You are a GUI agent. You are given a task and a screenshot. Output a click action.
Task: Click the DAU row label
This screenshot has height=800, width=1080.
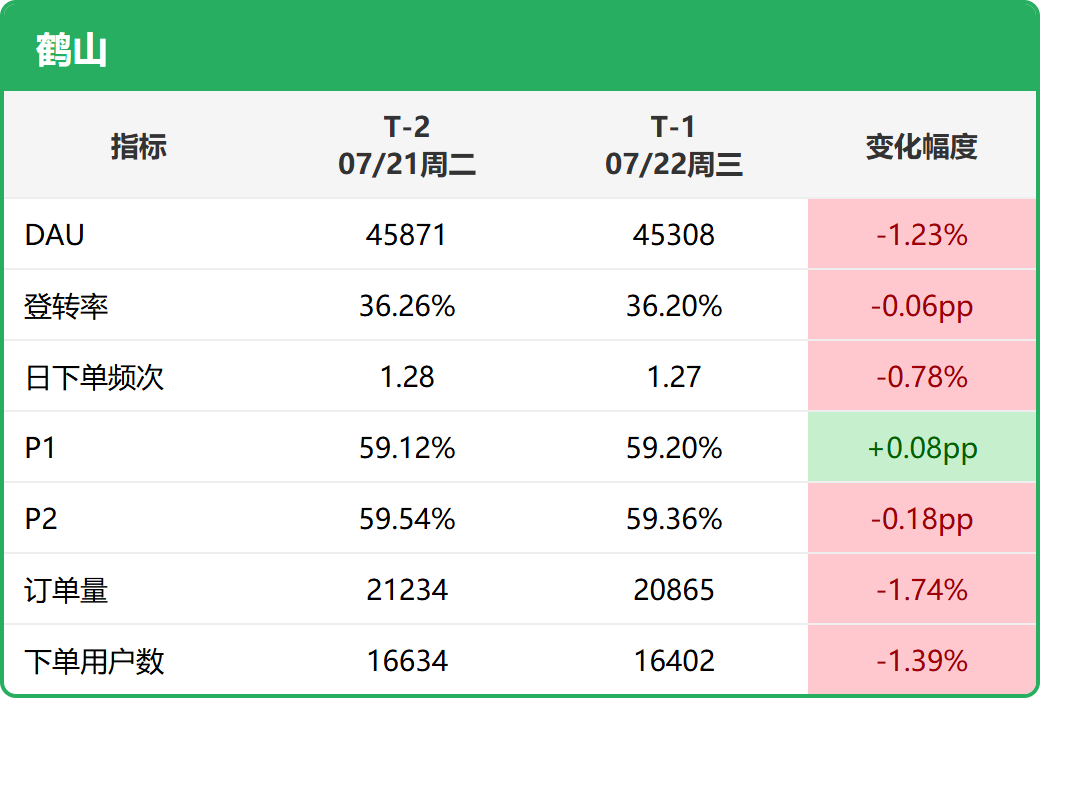[54, 235]
